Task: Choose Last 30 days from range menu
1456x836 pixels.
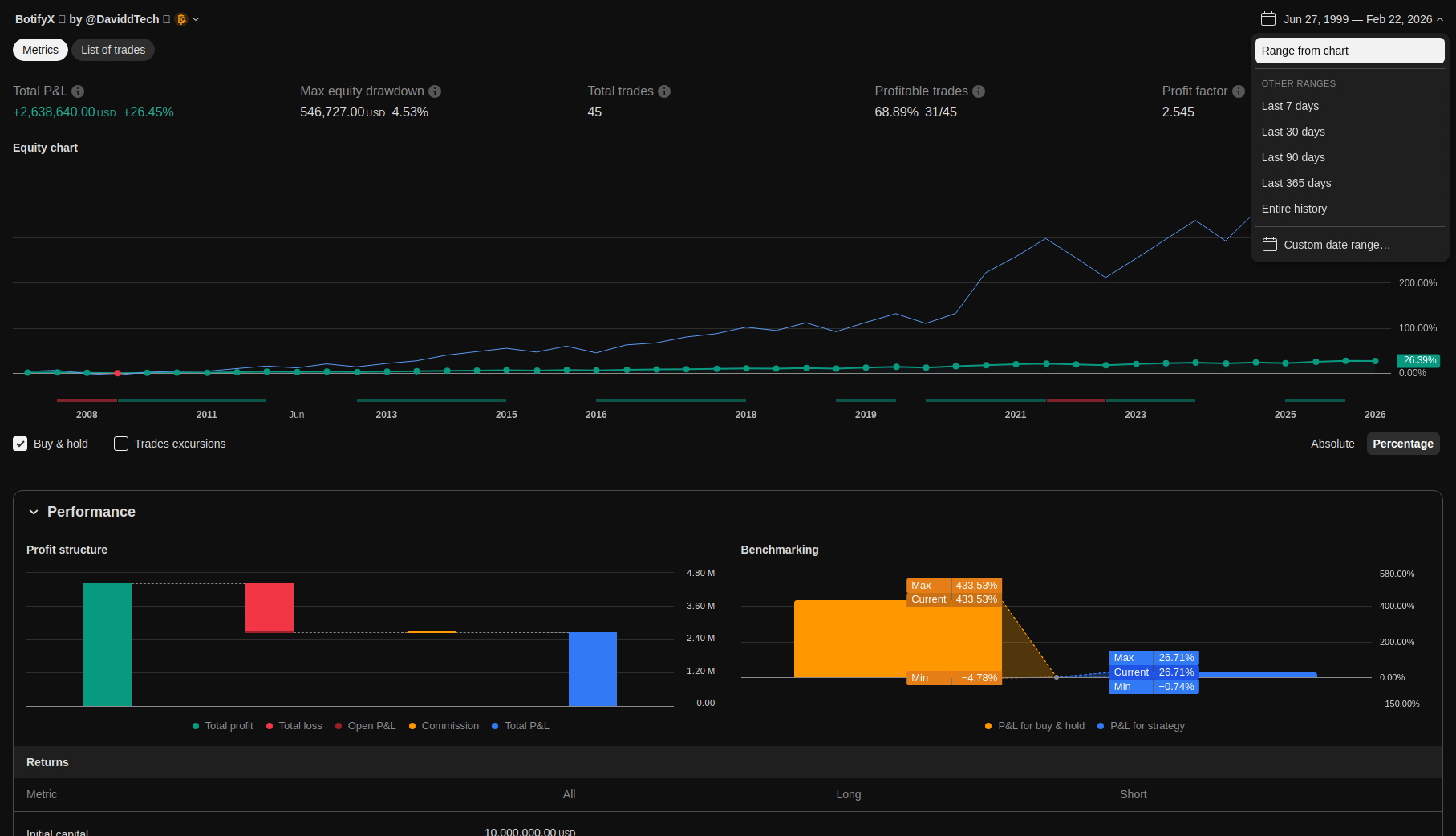Action: pyautogui.click(x=1293, y=132)
